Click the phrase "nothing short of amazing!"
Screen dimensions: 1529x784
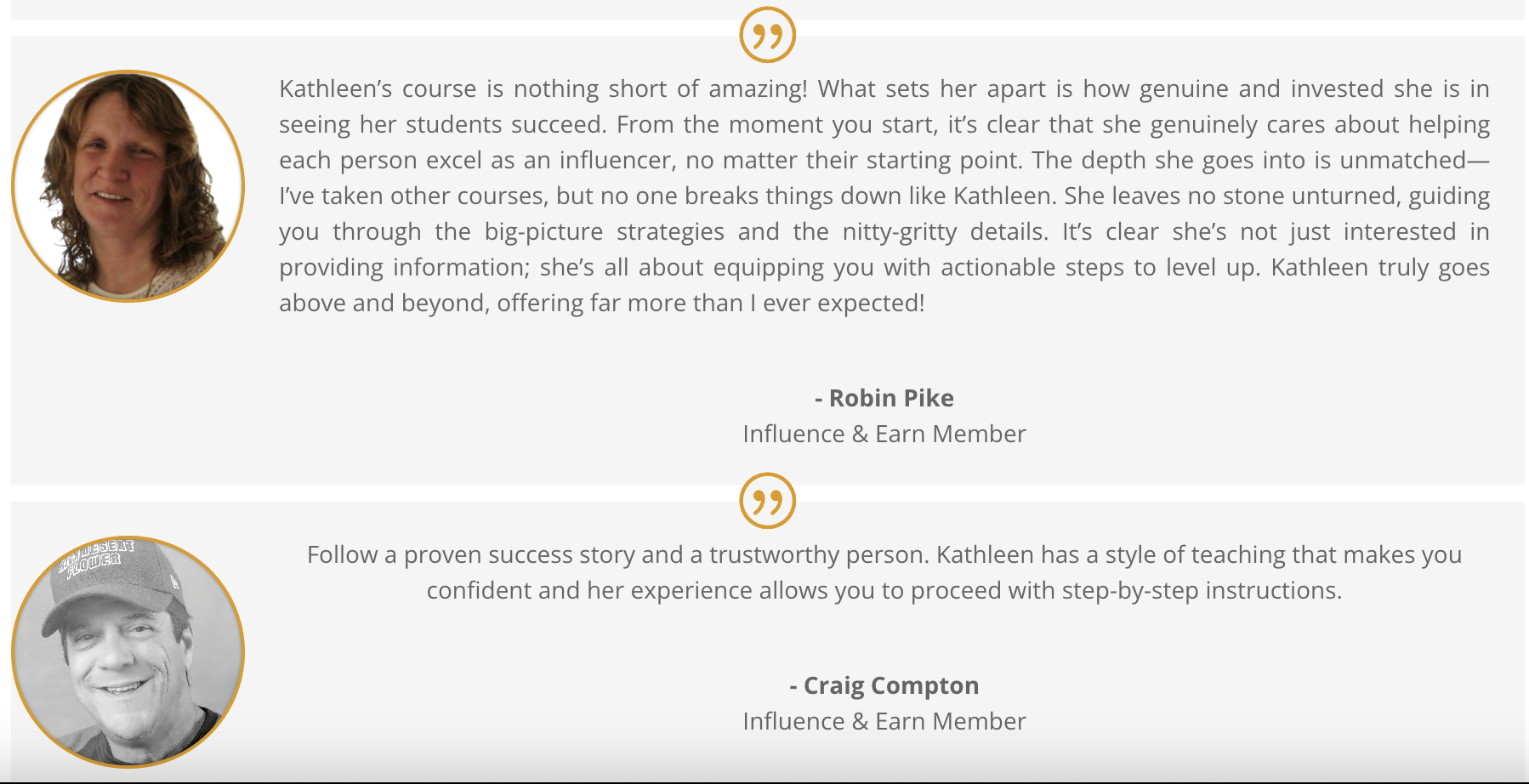tap(660, 88)
